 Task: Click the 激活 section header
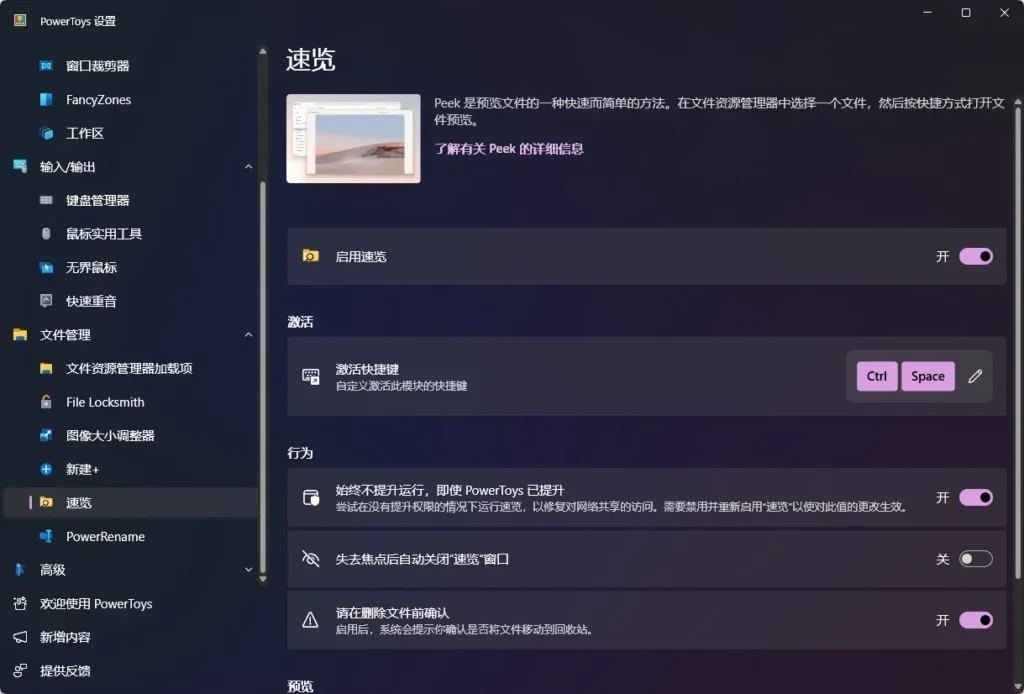pos(300,322)
